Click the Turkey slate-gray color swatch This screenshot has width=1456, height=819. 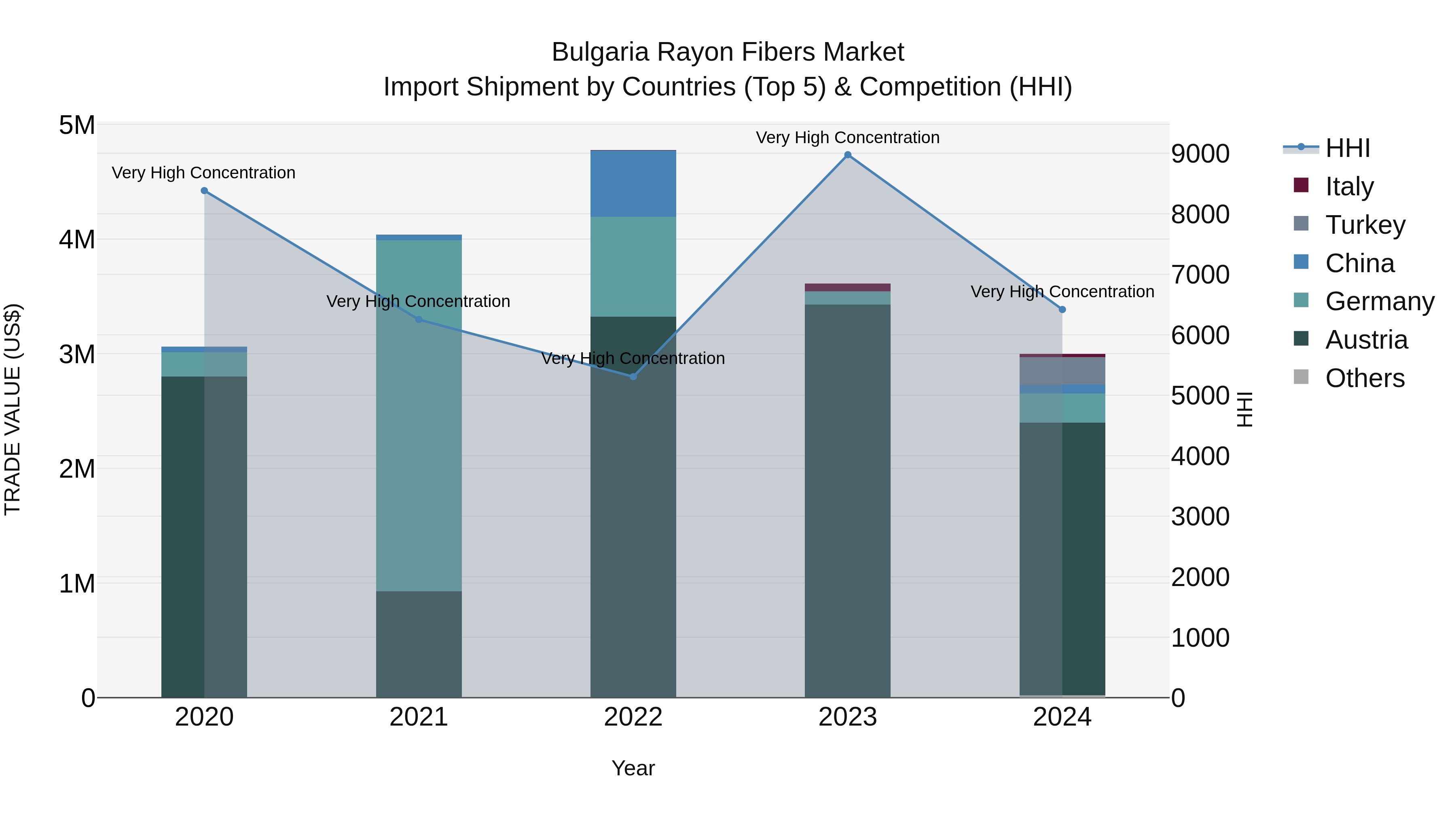point(1301,223)
